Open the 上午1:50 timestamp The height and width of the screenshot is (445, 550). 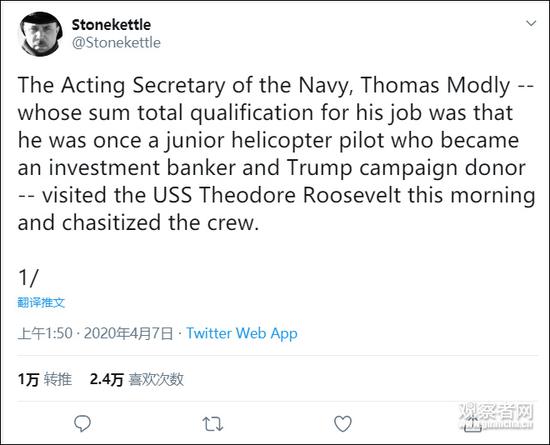point(45,333)
